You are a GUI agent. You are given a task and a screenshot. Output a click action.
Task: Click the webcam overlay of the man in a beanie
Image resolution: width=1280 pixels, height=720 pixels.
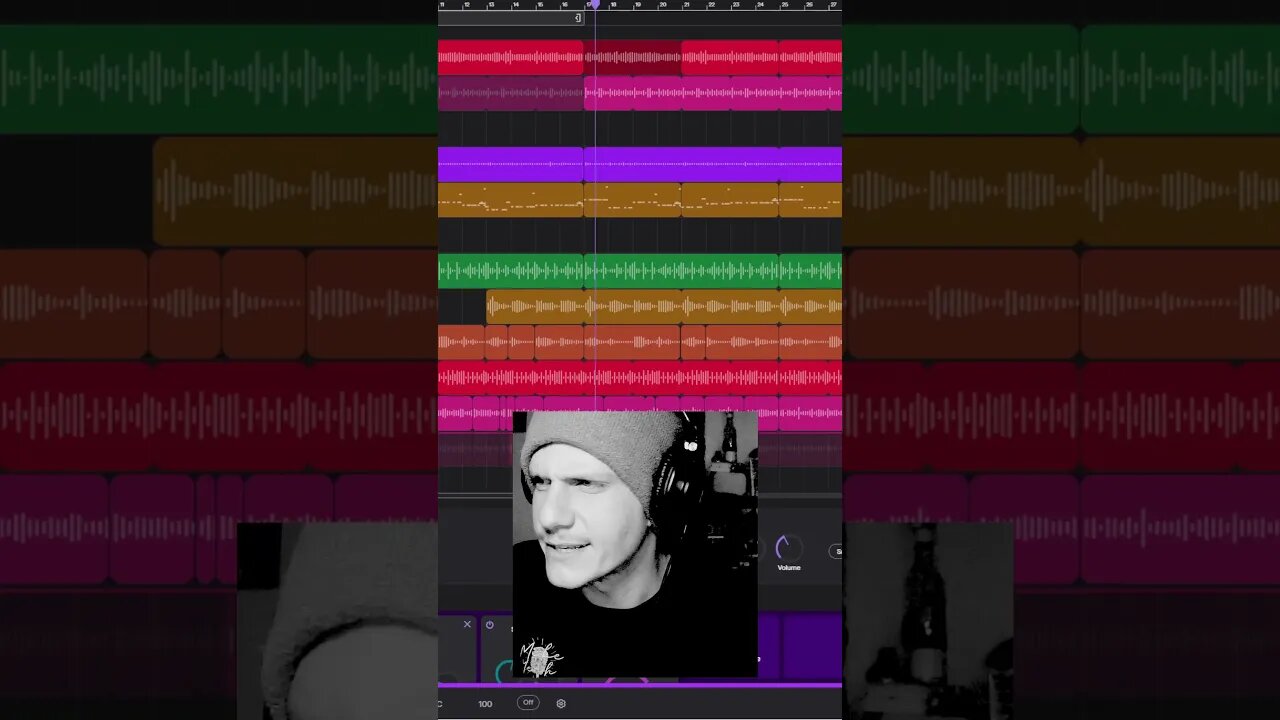coord(635,544)
